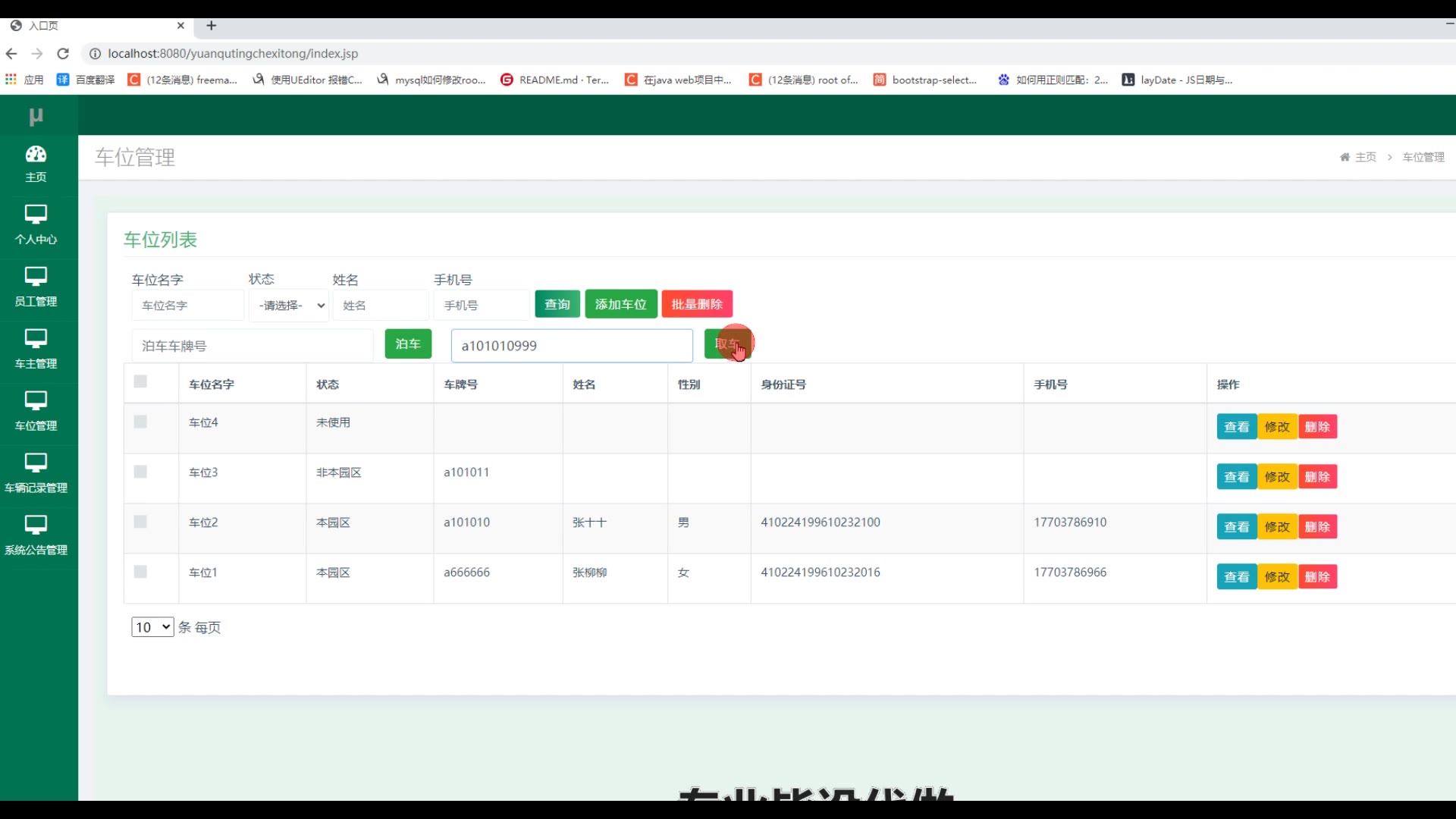1456x819 pixels.
Task: Open a new browser tab with plus icon
Action: (x=212, y=26)
